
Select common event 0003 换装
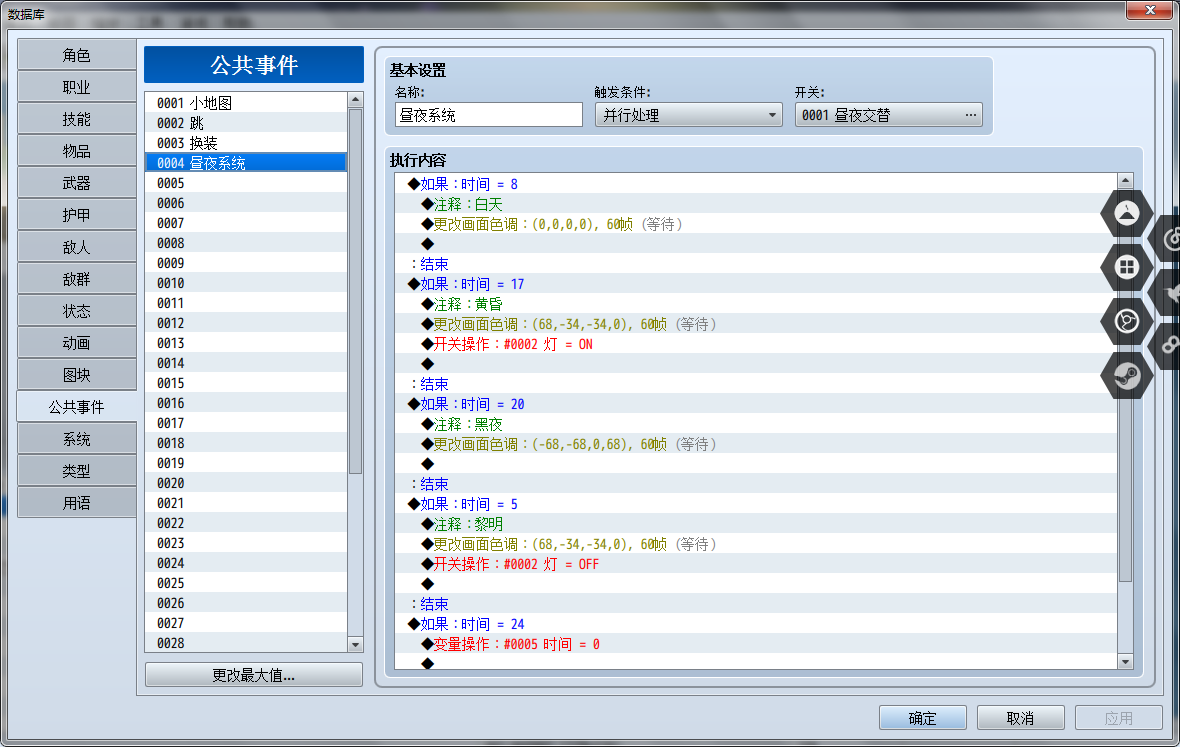[246, 143]
